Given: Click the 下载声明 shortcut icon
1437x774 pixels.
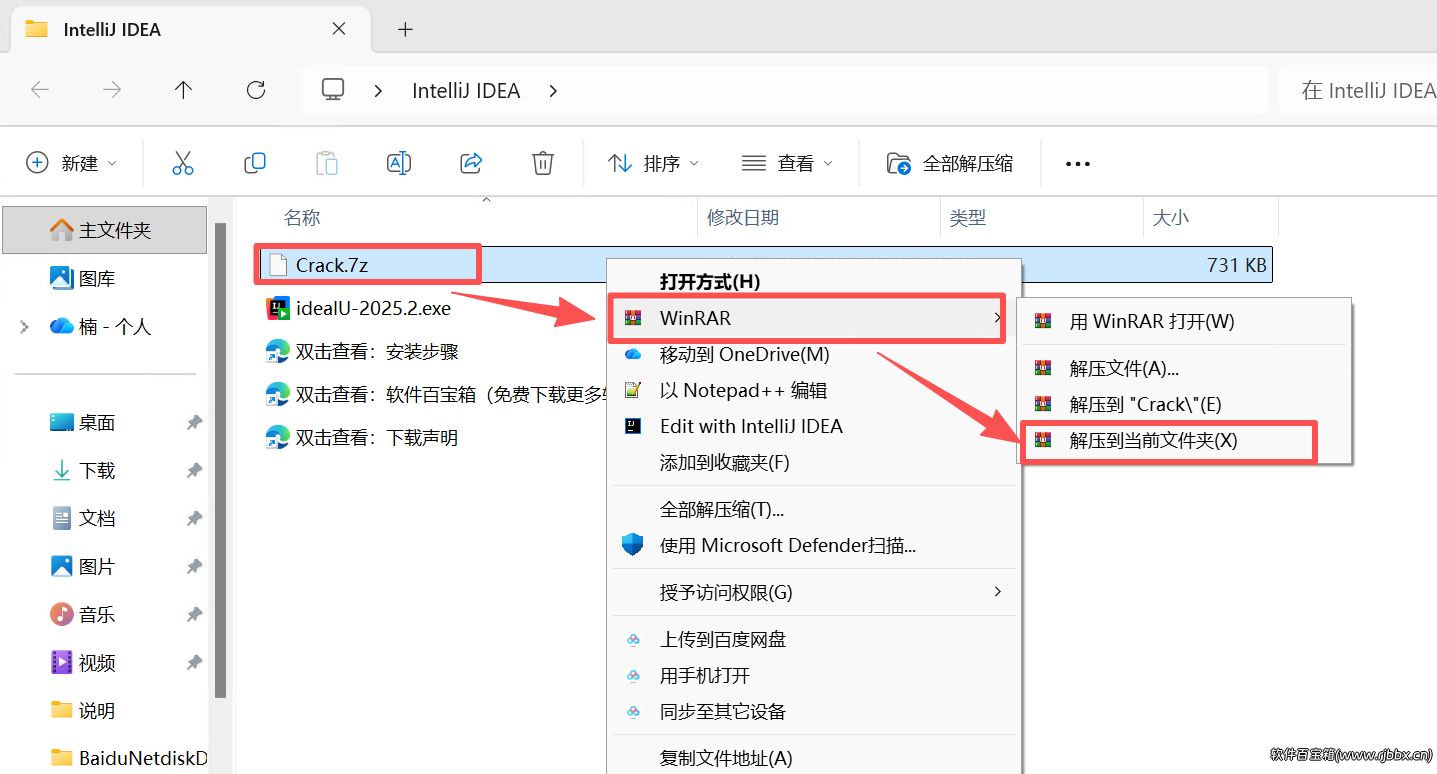Looking at the screenshot, I should pos(277,438).
